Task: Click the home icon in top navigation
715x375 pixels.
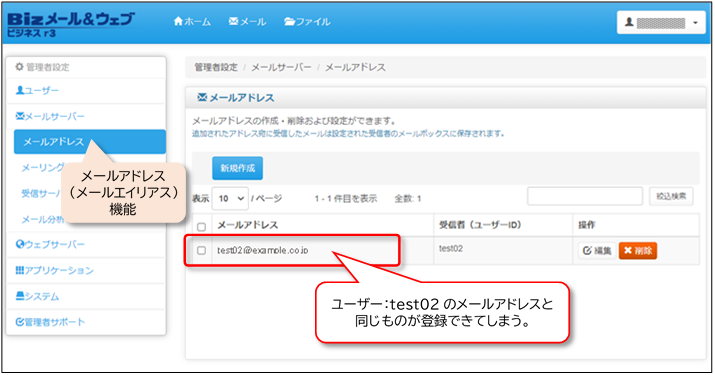Action: (178, 21)
